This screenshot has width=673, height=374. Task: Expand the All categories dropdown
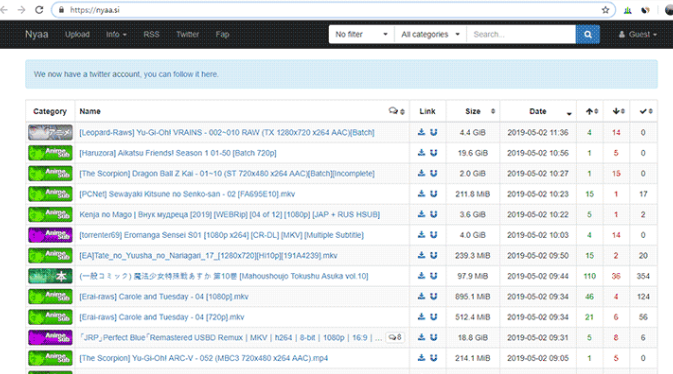pos(430,34)
